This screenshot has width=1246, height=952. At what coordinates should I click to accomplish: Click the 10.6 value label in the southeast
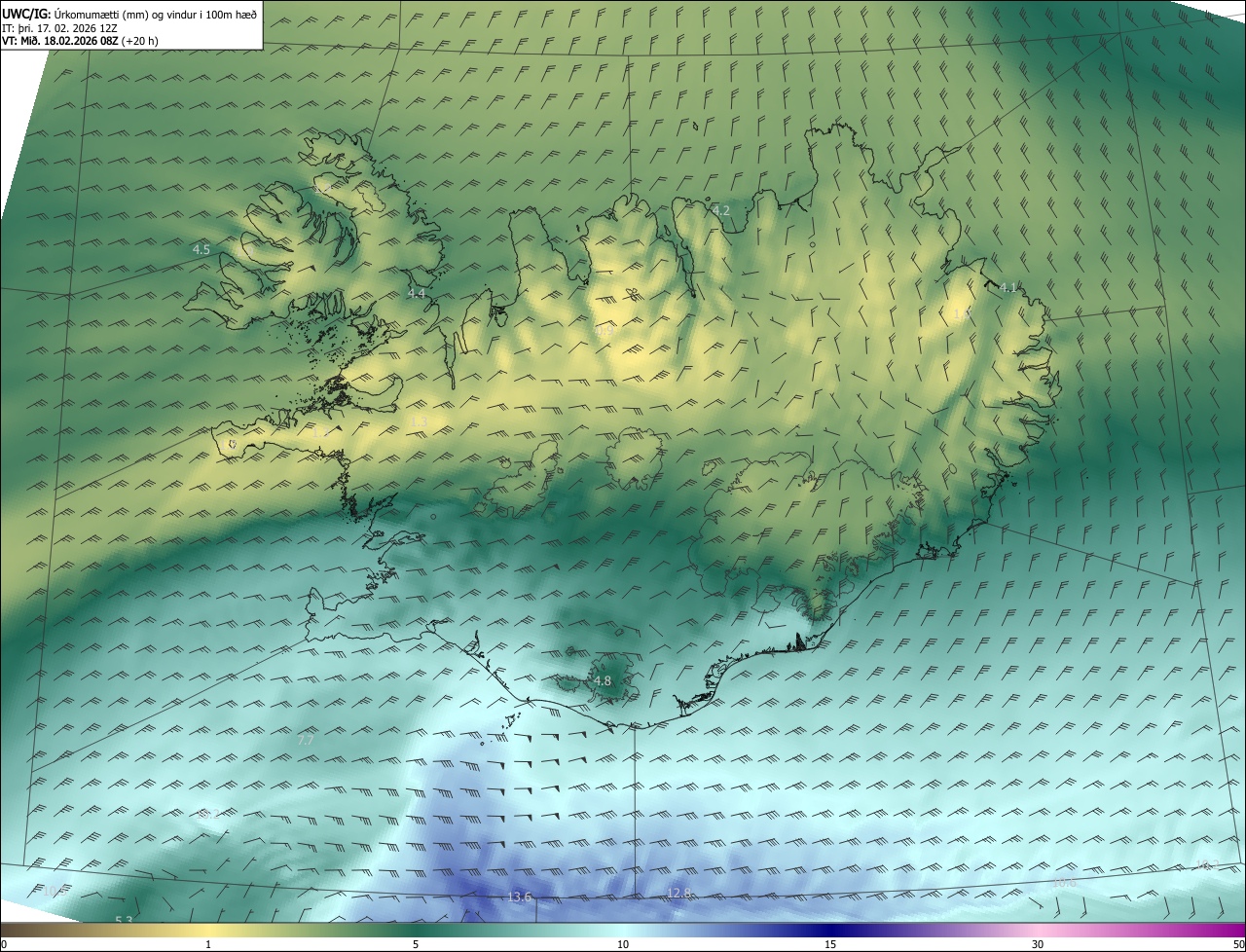(1065, 883)
